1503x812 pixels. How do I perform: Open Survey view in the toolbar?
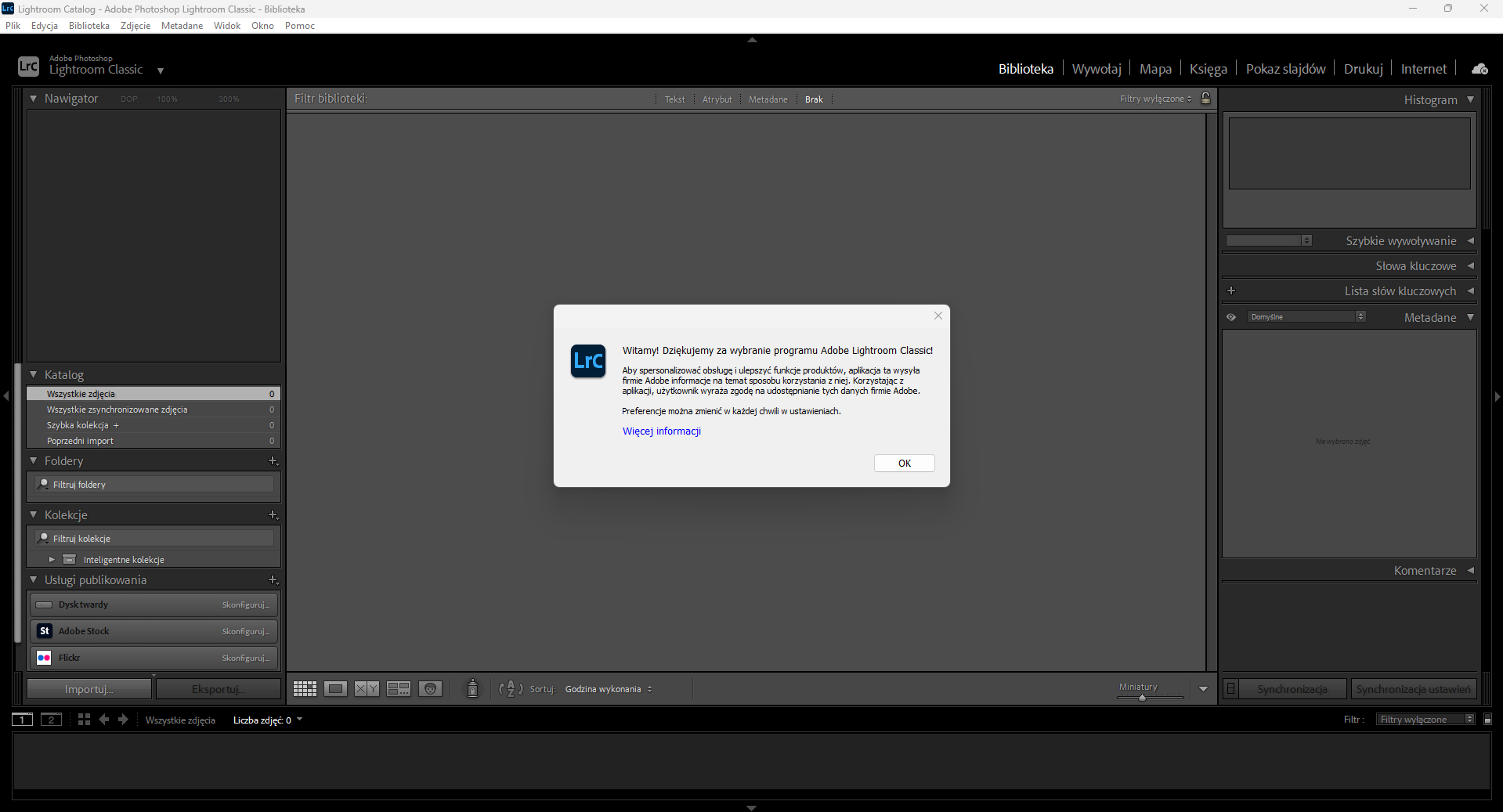pos(399,689)
